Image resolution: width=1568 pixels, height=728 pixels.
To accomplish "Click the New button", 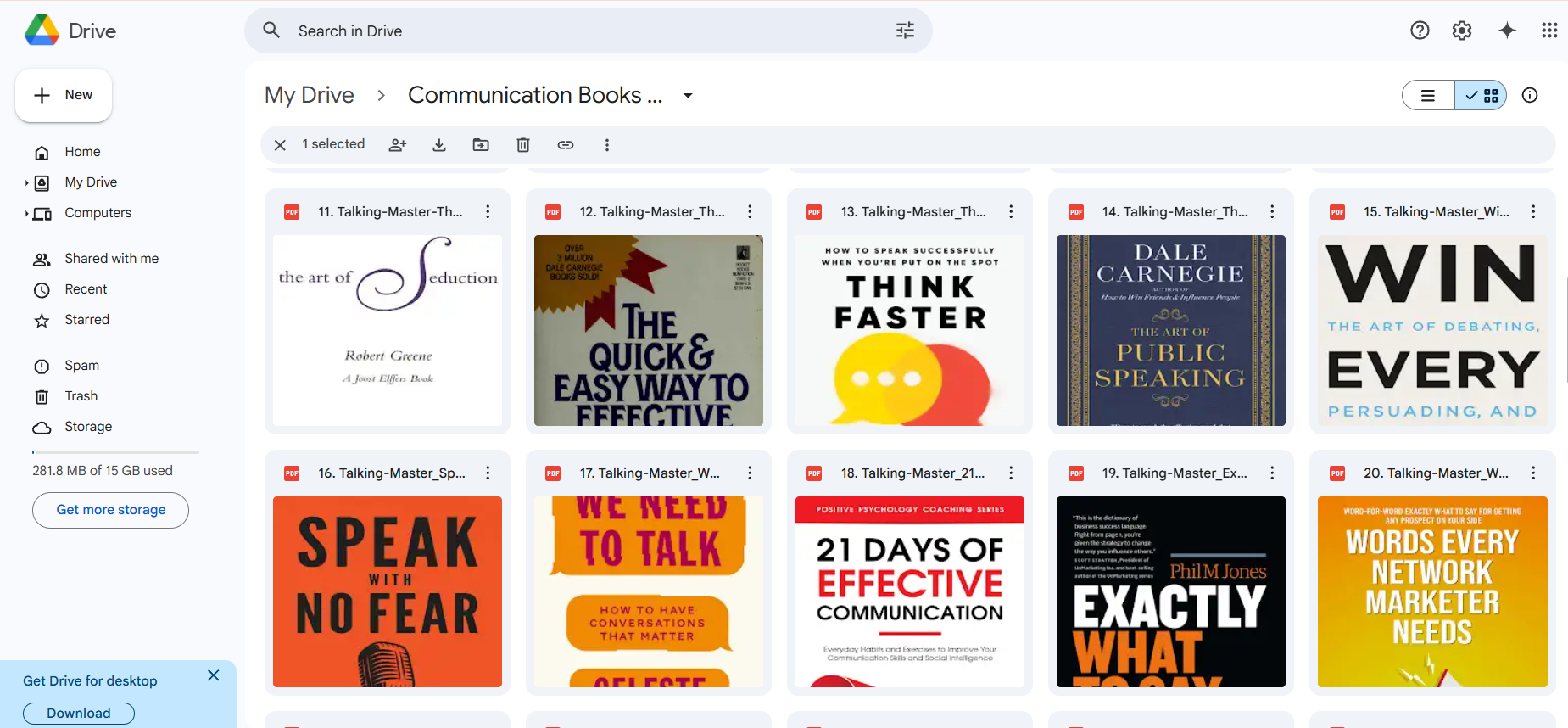I will click(64, 95).
